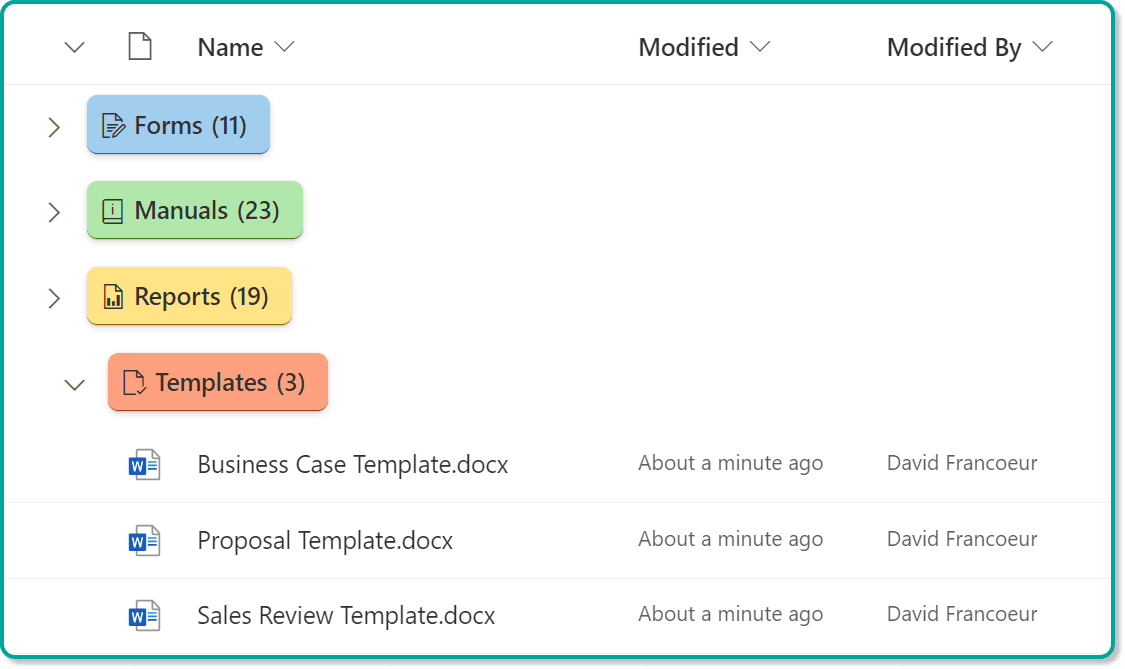Click Word icon for Sales Review Template
1125x669 pixels.
[144, 616]
